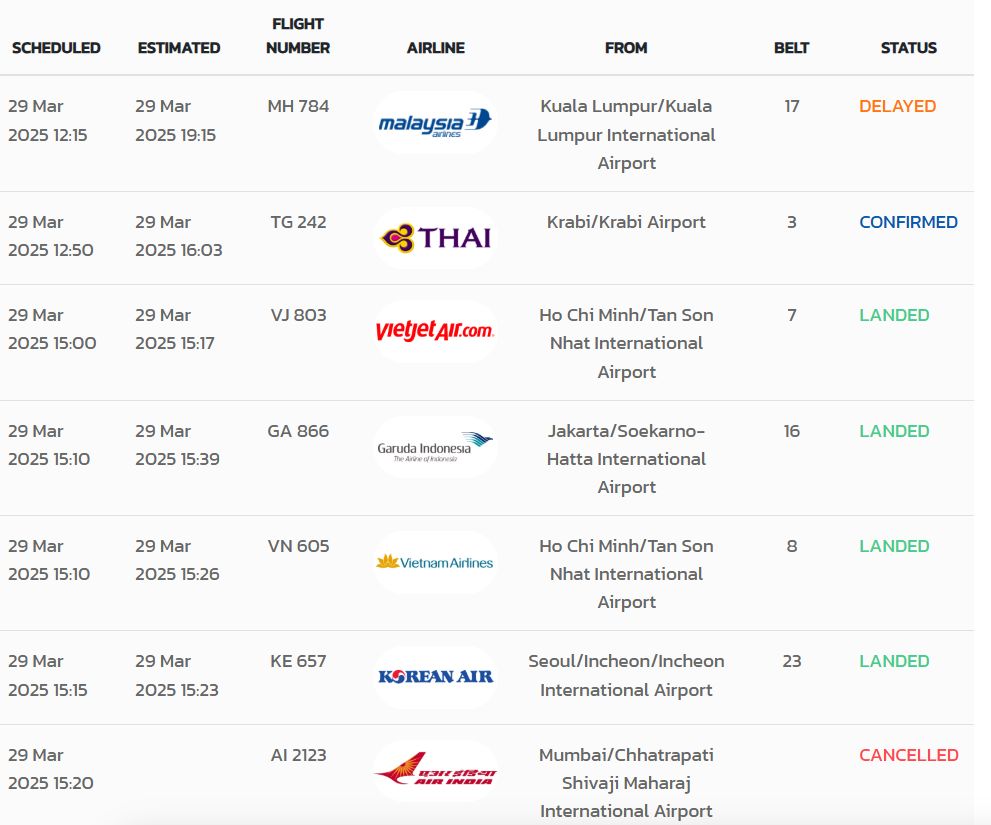Select the SCHEDULED column header
Viewport: 991px width, 825px height.
(56, 48)
